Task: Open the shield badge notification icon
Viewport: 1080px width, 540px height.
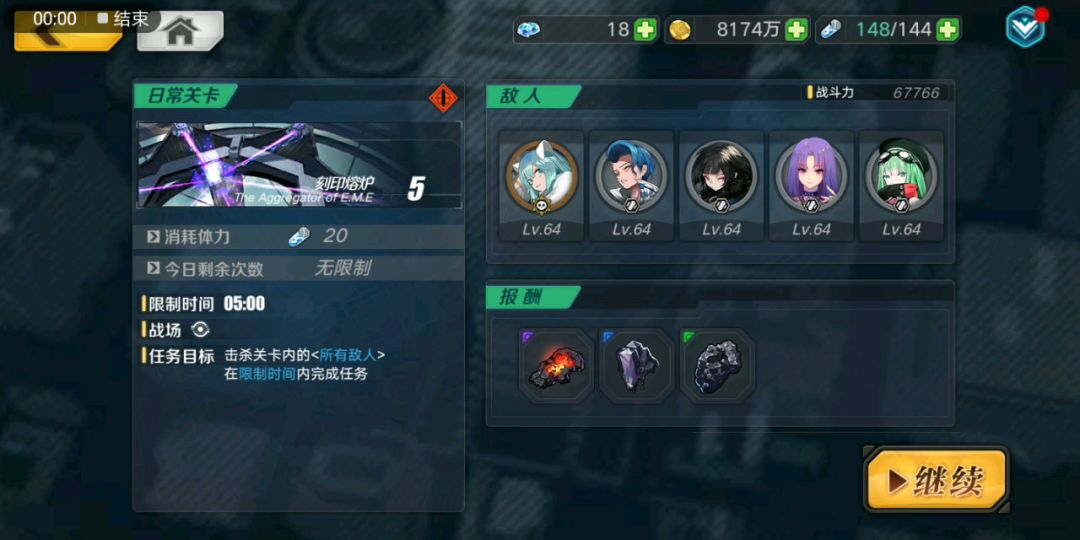Action: (1026, 26)
